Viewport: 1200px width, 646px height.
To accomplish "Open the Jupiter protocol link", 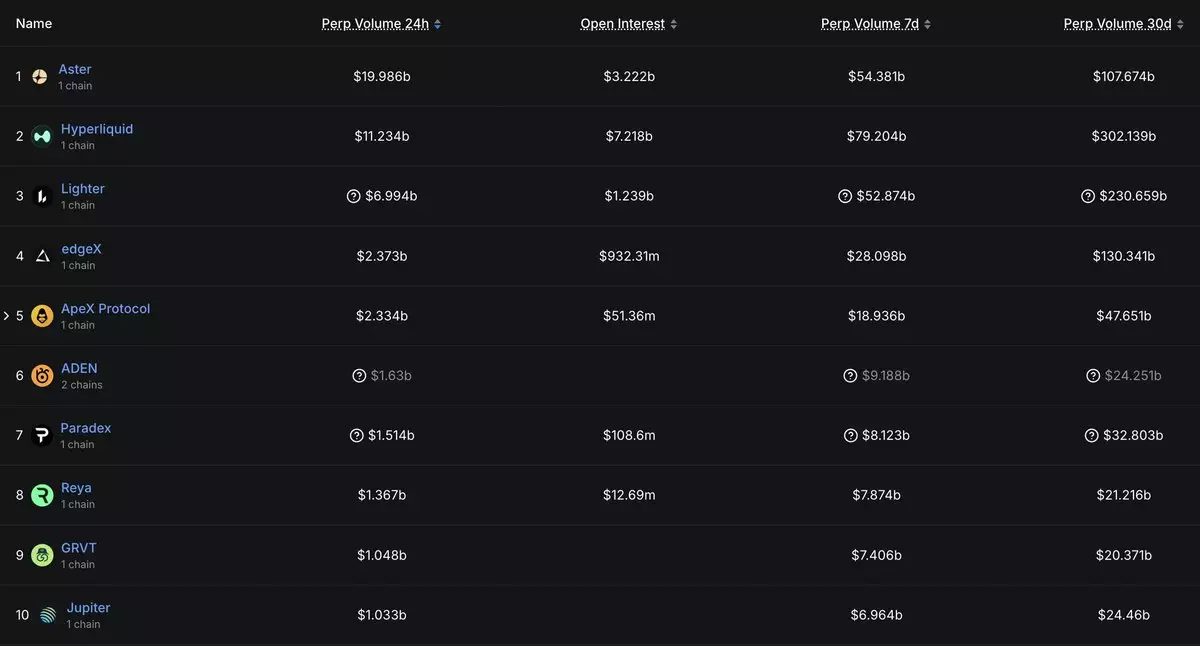I will click(88, 608).
